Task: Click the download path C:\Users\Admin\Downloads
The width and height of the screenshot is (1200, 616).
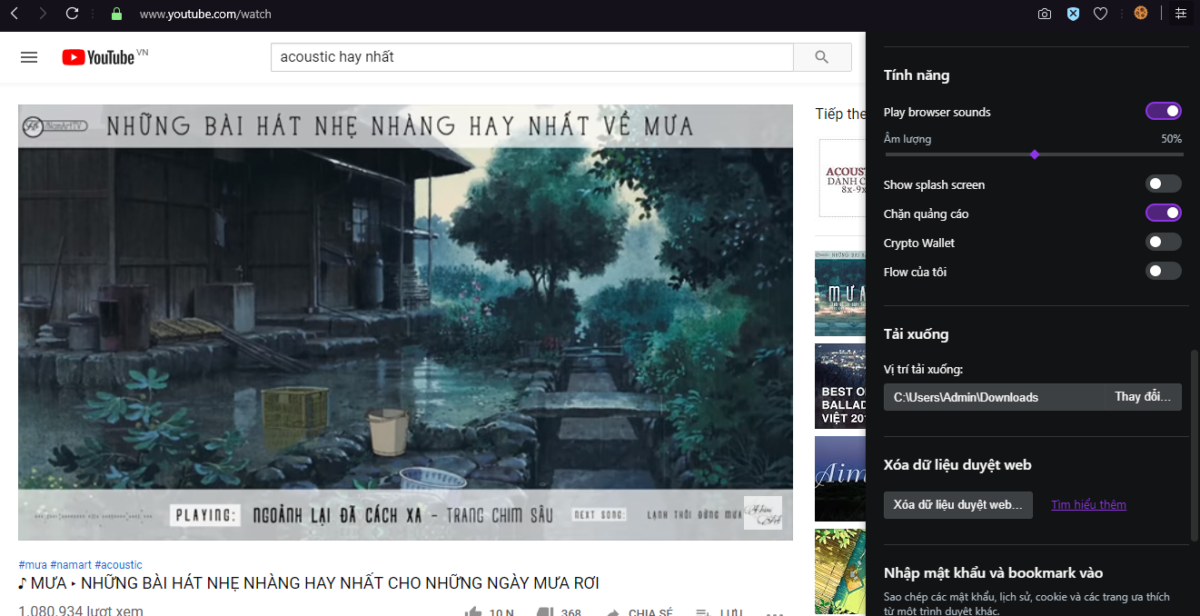Action: pyautogui.click(x=966, y=397)
